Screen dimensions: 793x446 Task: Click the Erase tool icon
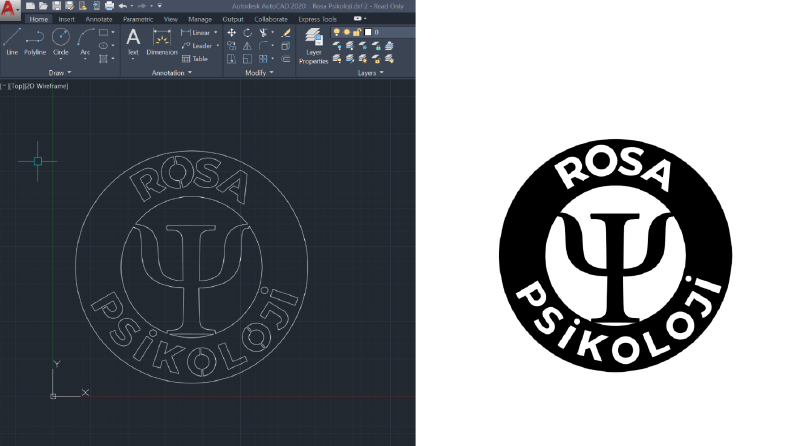[286, 32]
